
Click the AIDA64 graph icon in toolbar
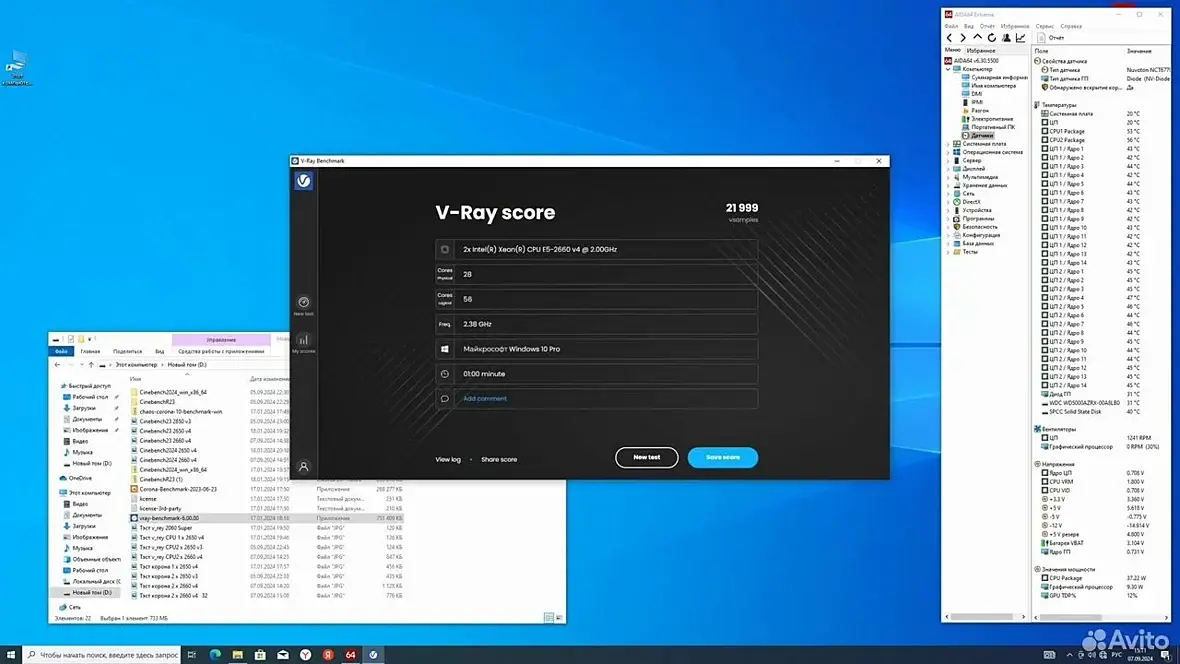1020,38
